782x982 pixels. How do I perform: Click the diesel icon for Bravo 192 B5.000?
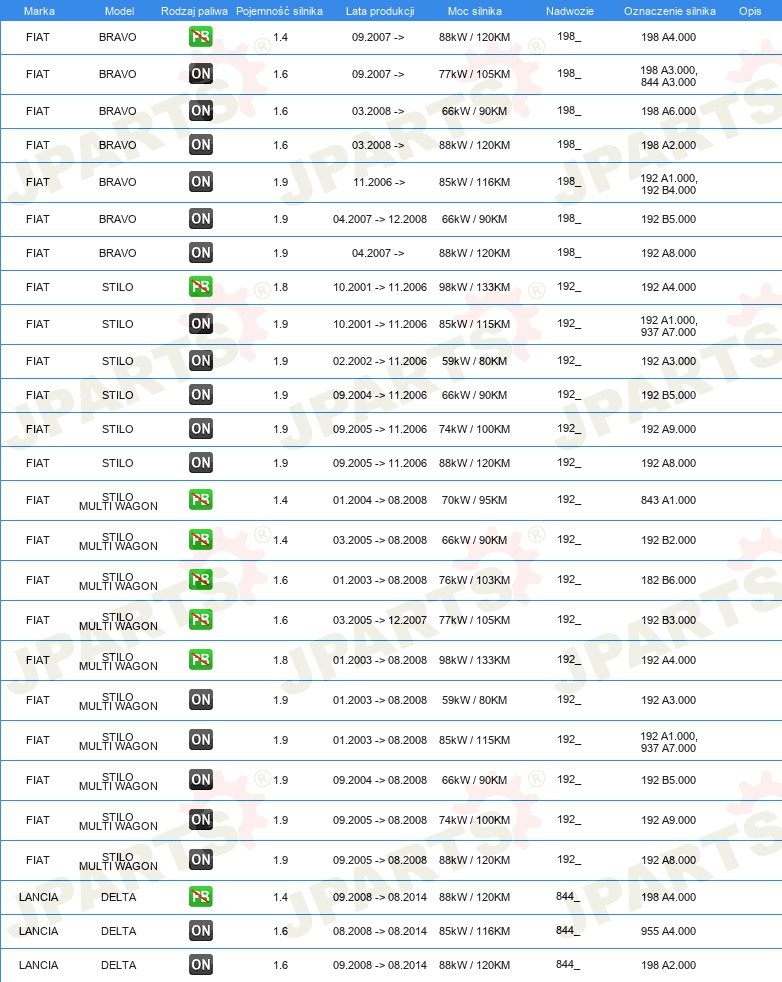pyautogui.click(x=200, y=219)
